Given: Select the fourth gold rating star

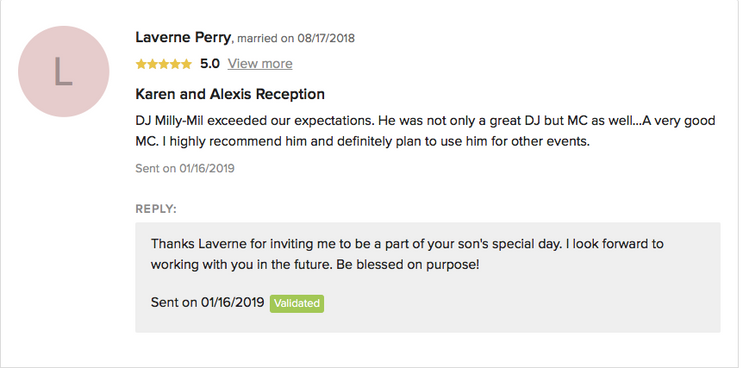Looking at the screenshot, I should (x=175, y=64).
